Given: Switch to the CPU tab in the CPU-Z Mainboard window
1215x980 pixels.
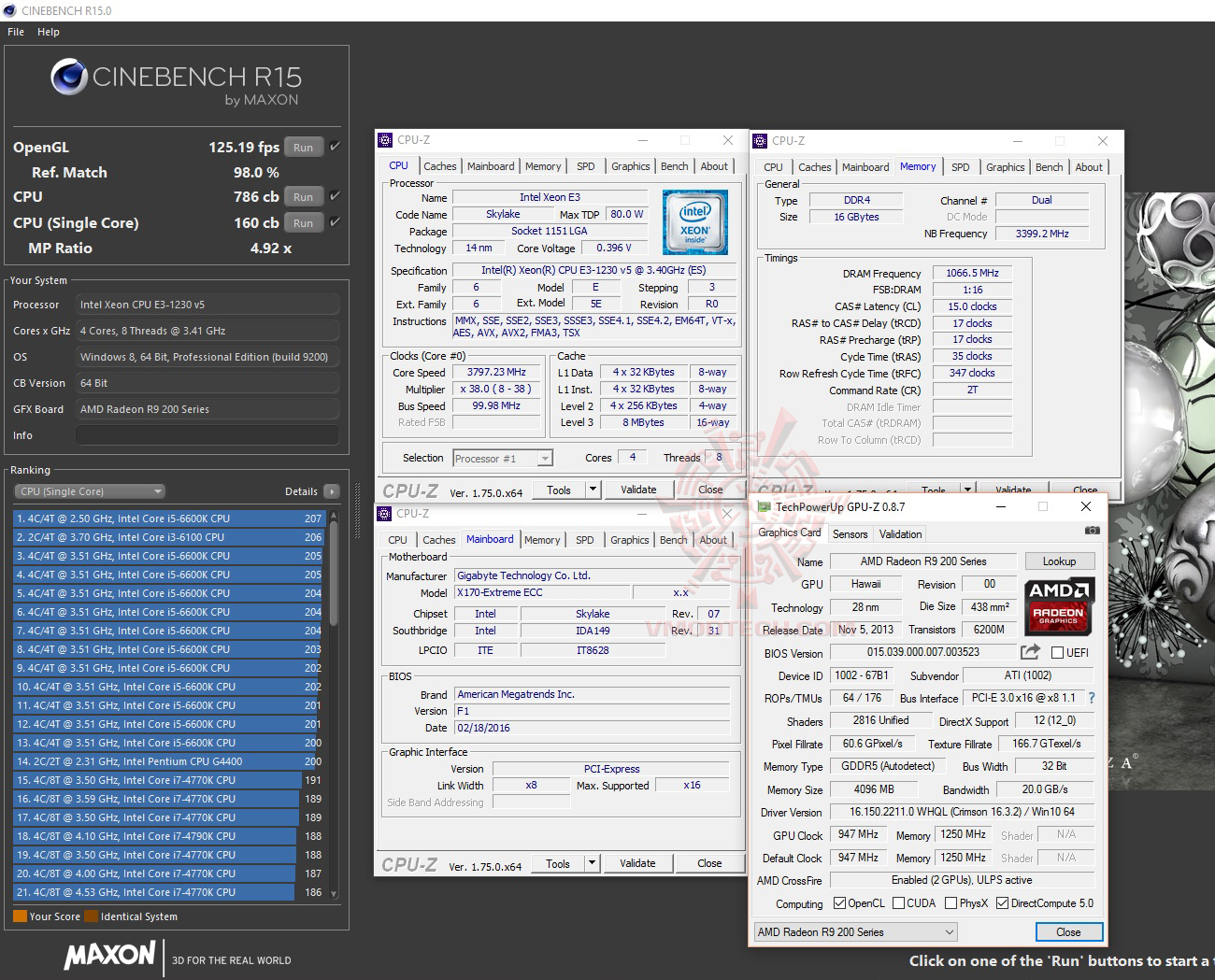Looking at the screenshot, I should pyautogui.click(x=398, y=540).
